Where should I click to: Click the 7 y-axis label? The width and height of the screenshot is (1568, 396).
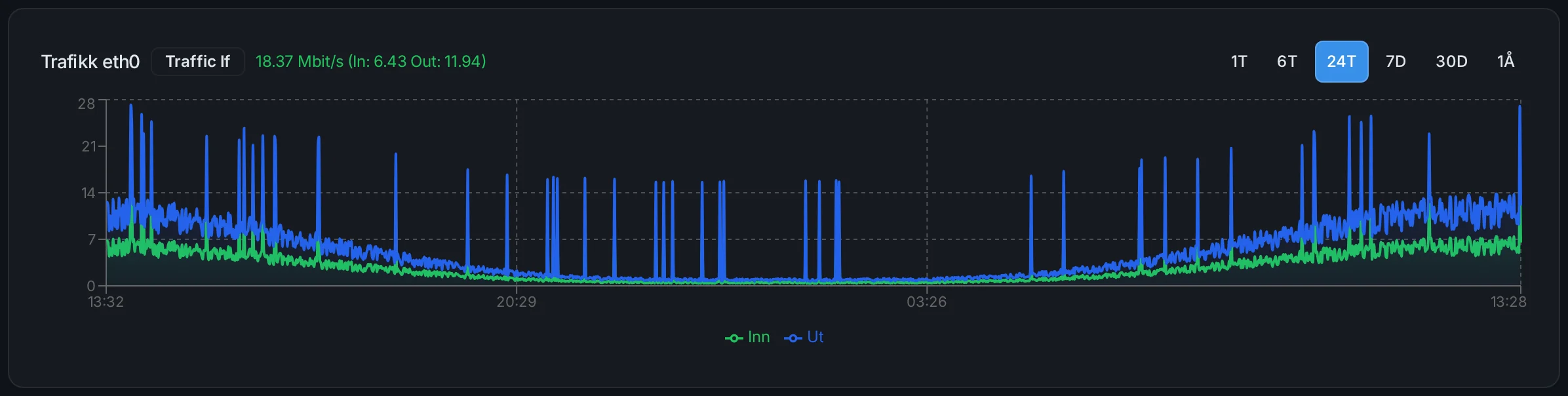(x=92, y=239)
